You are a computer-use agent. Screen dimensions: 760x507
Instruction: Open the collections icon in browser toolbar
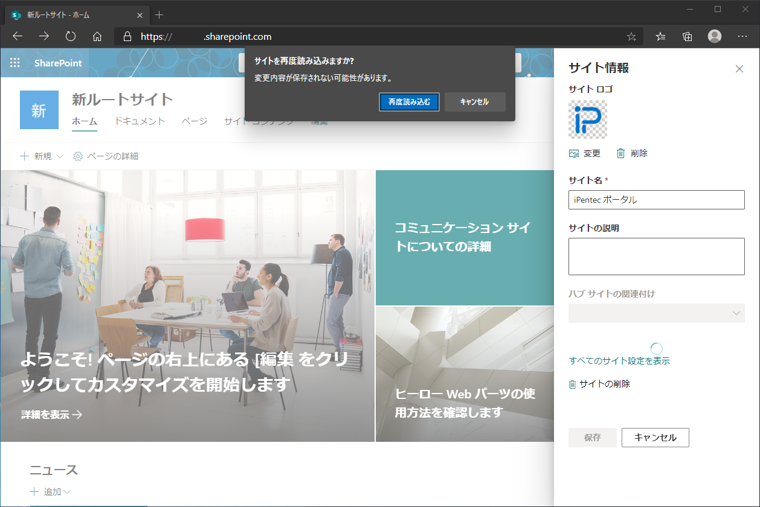[687, 36]
